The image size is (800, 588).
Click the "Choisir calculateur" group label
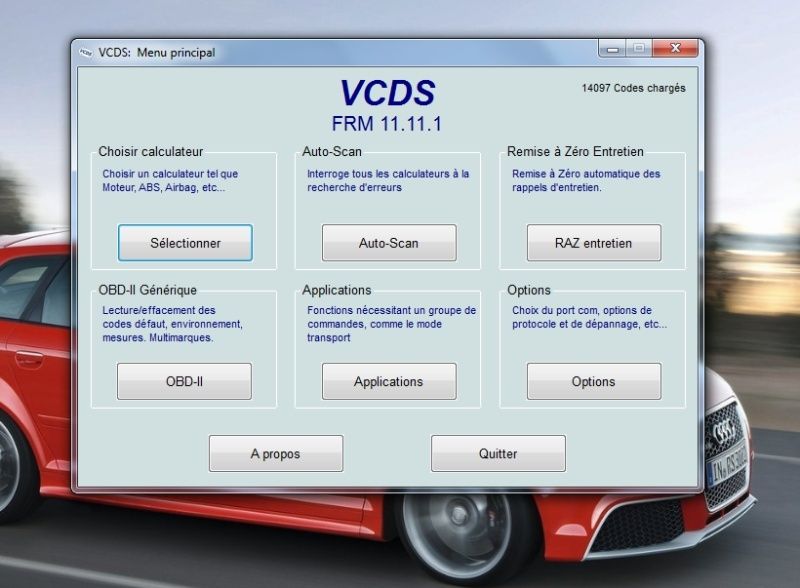coord(151,152)
